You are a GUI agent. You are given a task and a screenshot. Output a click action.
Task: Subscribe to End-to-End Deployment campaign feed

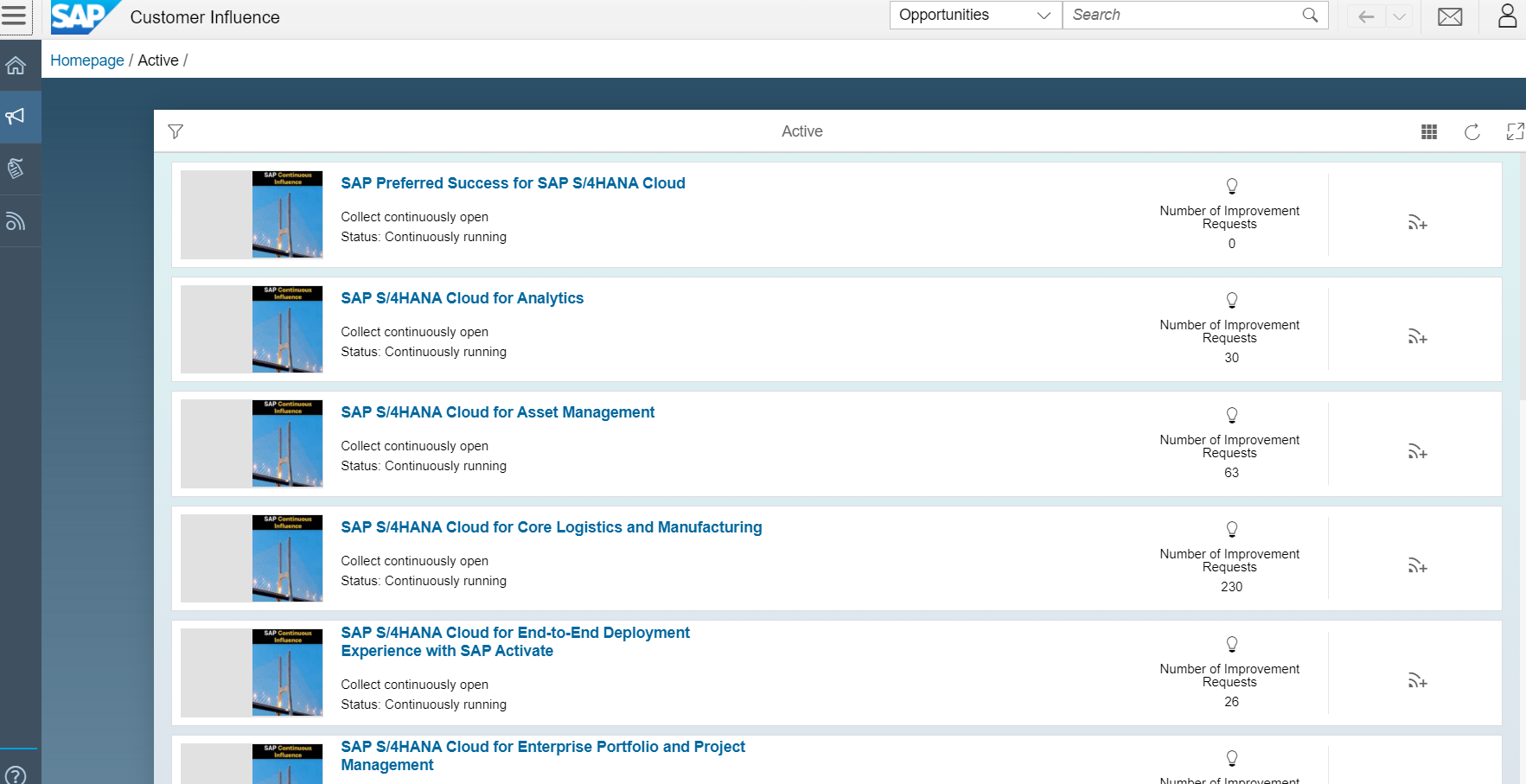coord(1417,681)
